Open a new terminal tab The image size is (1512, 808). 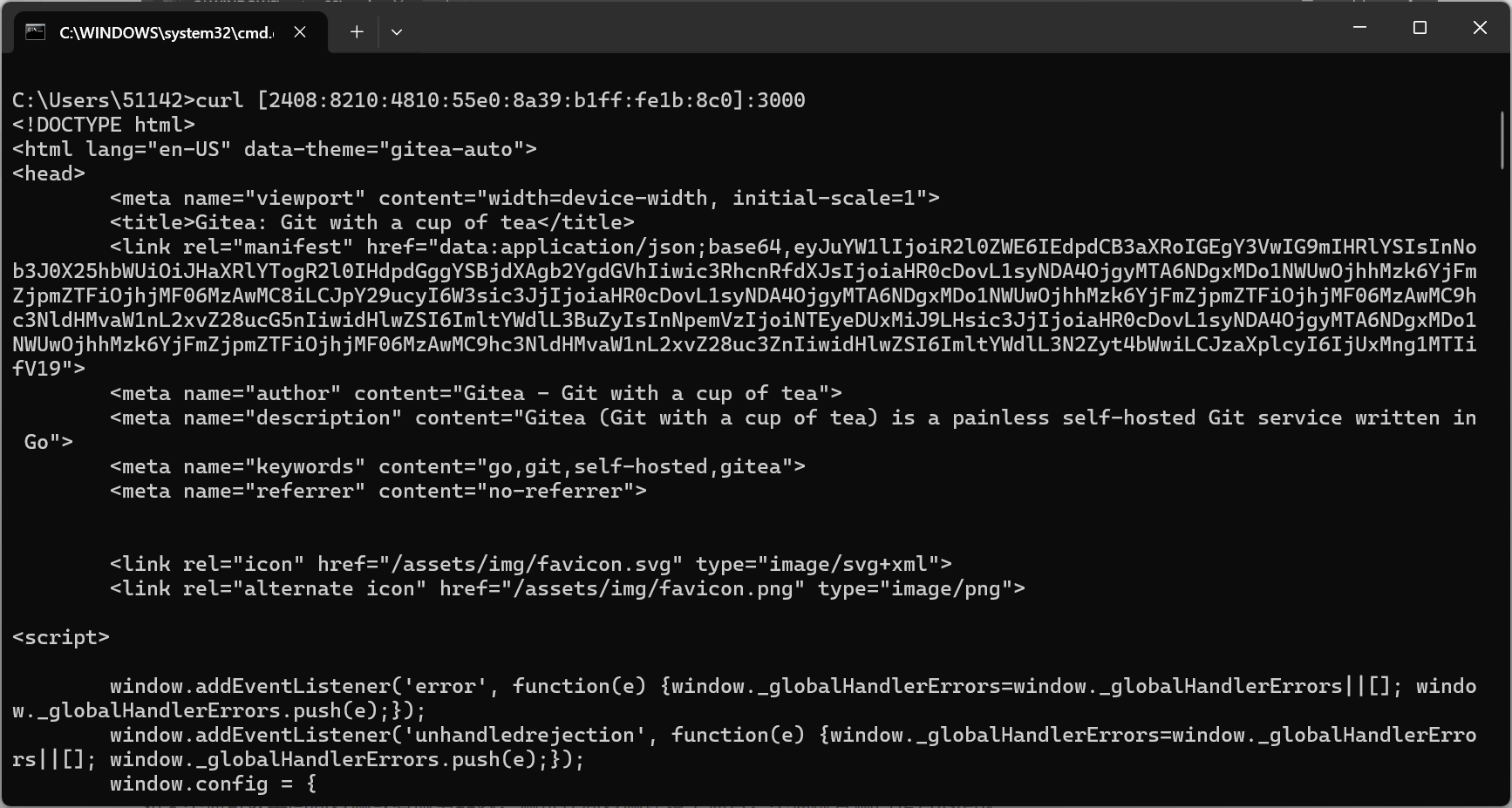[x=357, y=32]
